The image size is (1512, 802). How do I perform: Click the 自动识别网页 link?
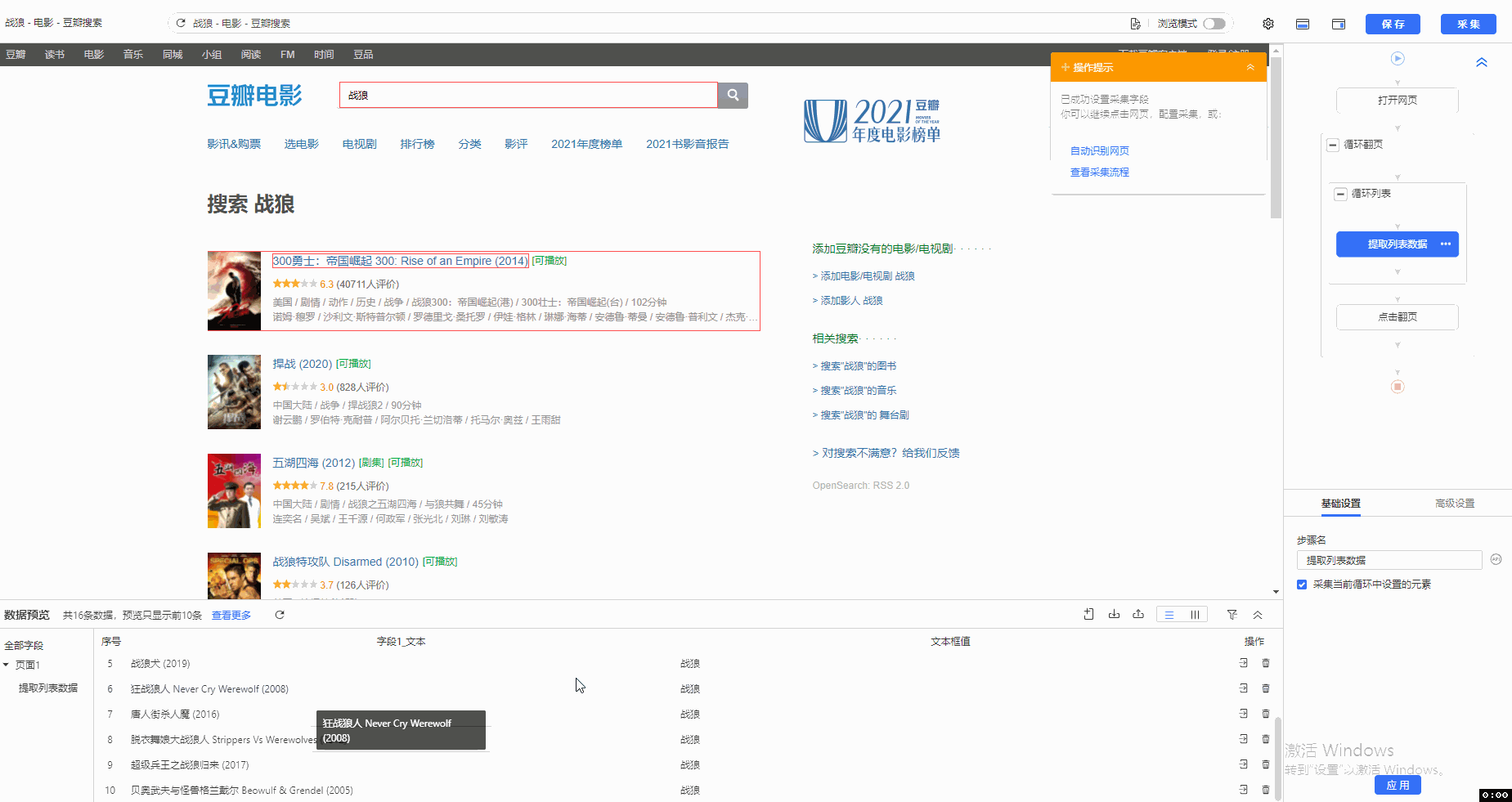[x=1099, y=150]
